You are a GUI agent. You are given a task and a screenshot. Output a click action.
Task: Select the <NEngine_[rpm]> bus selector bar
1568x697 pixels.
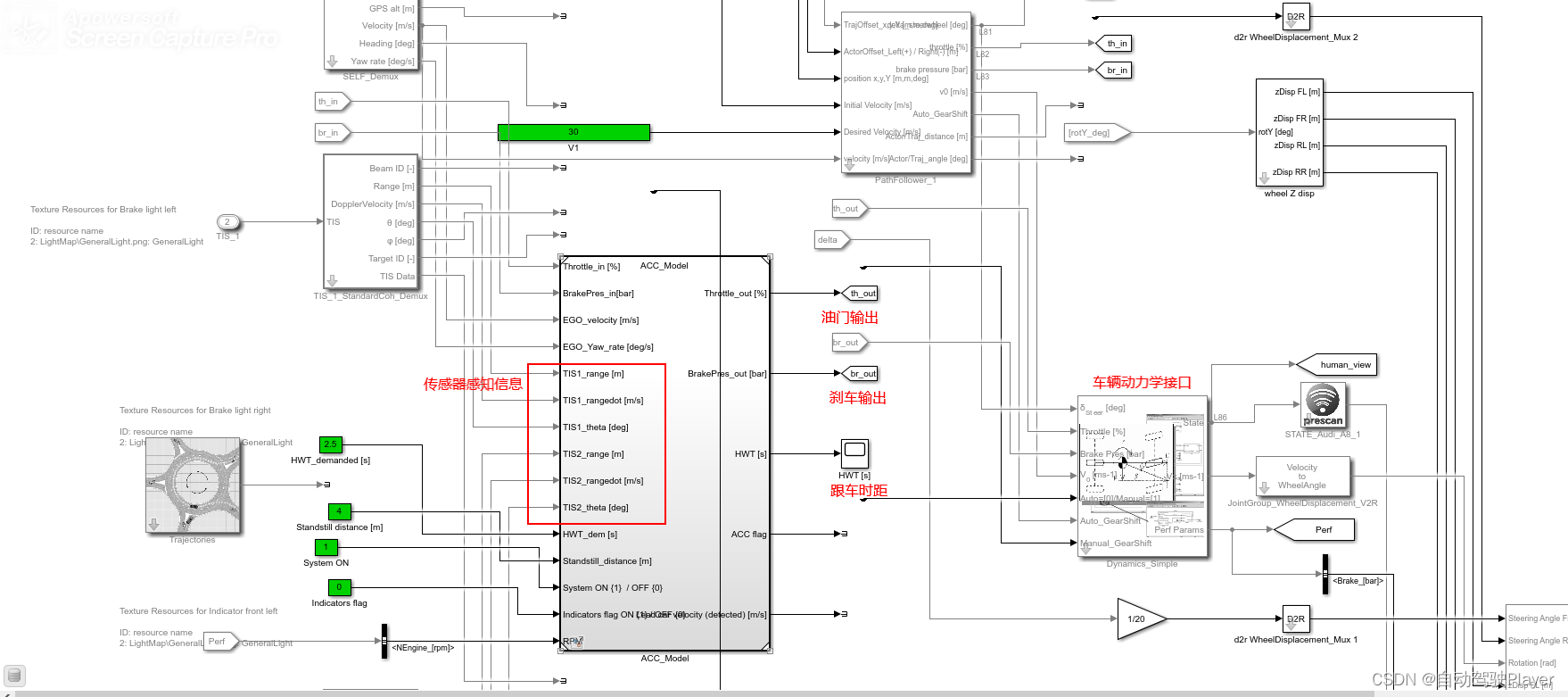click(384, 641)
